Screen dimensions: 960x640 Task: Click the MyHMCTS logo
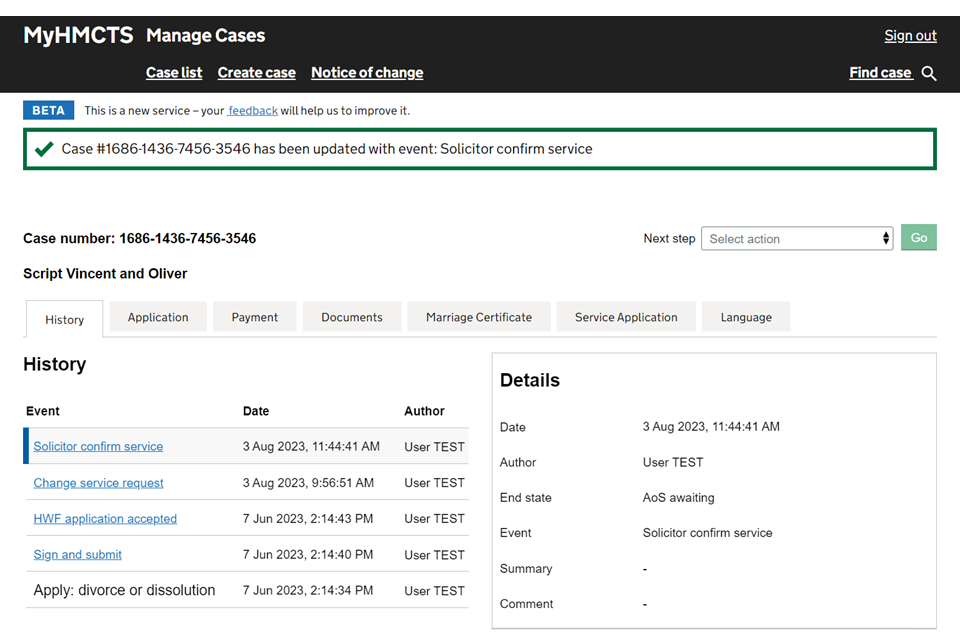click(78, 35)
